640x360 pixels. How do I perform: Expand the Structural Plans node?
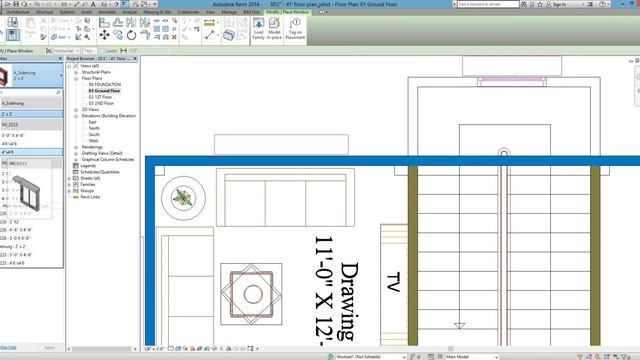click(76, 72)
